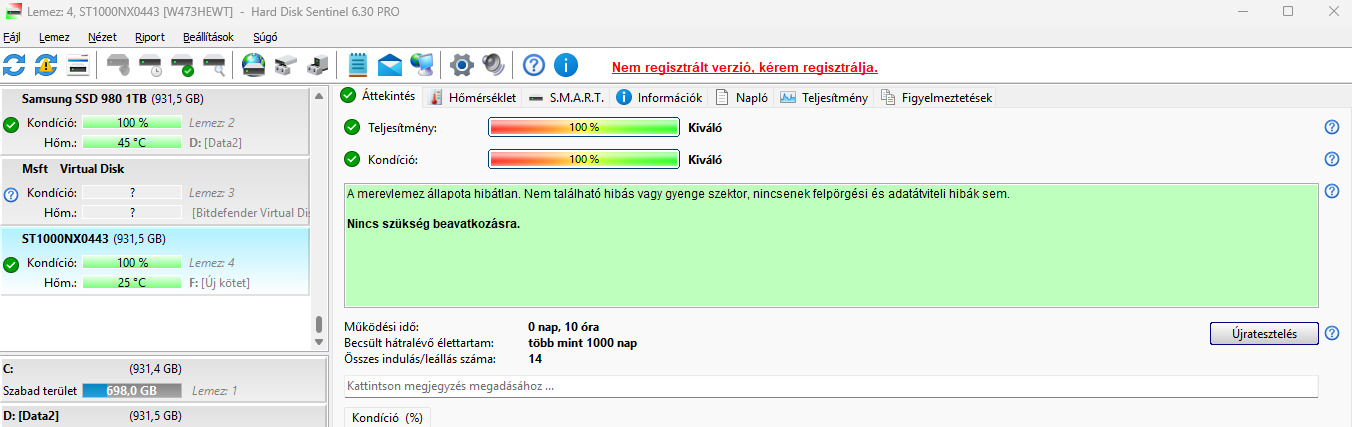This screenshot has height=427, width=1352.
Task: Click the disk with green checkmark icon
Action: coord(183,66)
